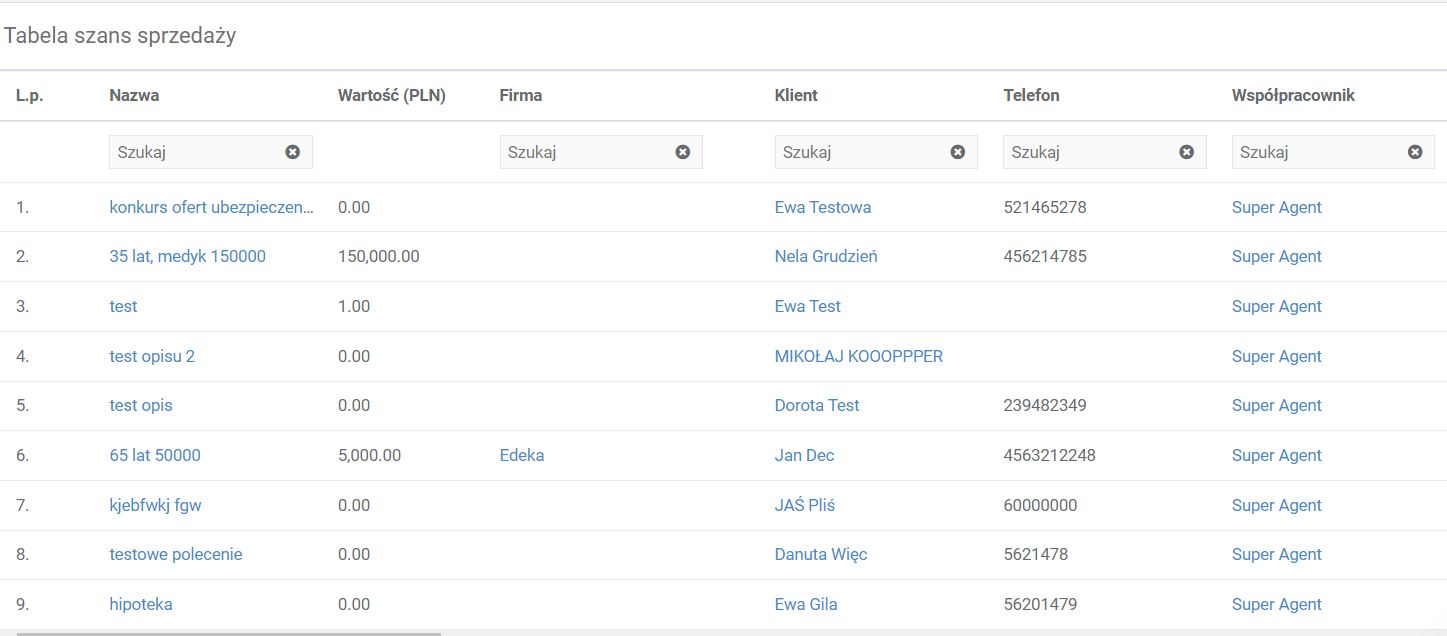Clear the Nazwa search filter icon
The image size is (1447, 636).
[292, 152]
